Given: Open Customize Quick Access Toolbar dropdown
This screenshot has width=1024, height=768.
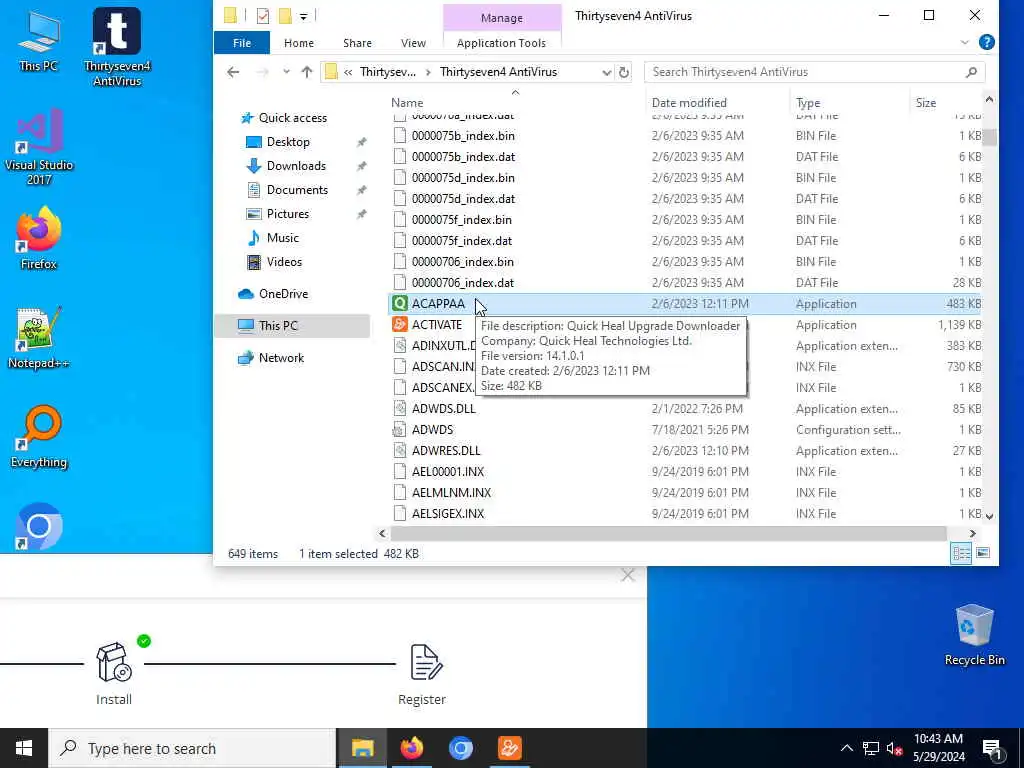Looking at the screenshot, I should (304, 16).
